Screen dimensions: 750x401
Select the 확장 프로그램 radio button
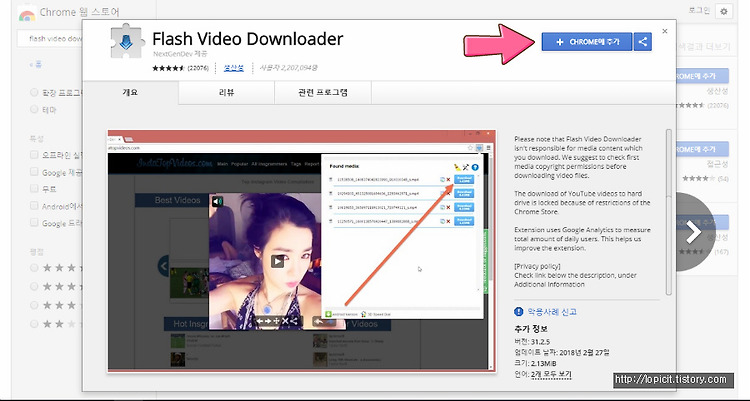point(34,92)
